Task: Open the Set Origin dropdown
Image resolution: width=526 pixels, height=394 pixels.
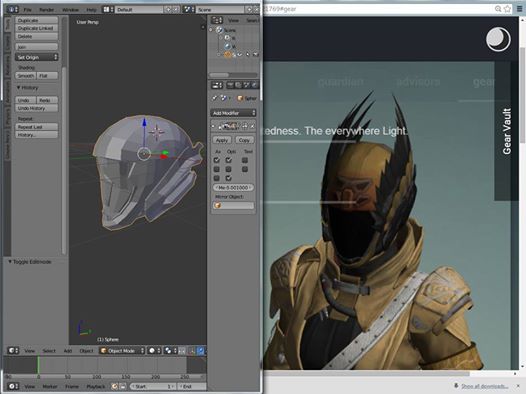Action: (37, 57)
